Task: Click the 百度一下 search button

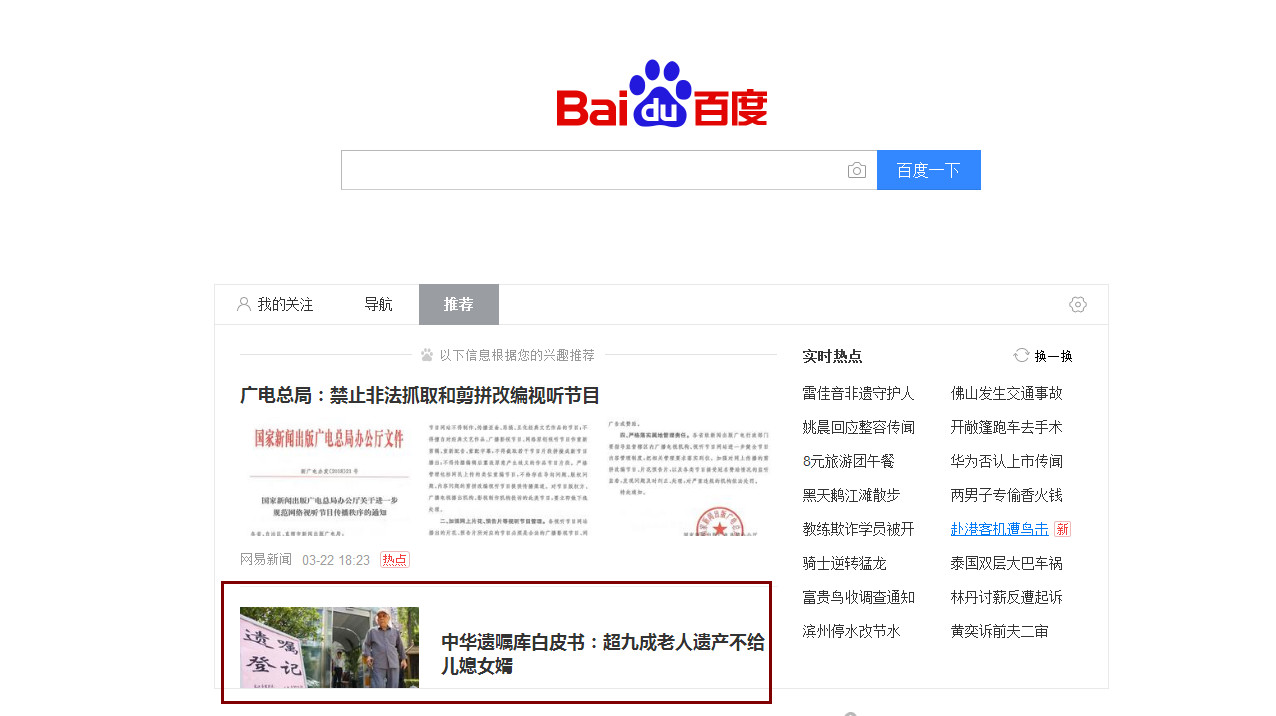Action: click(929, 170)
